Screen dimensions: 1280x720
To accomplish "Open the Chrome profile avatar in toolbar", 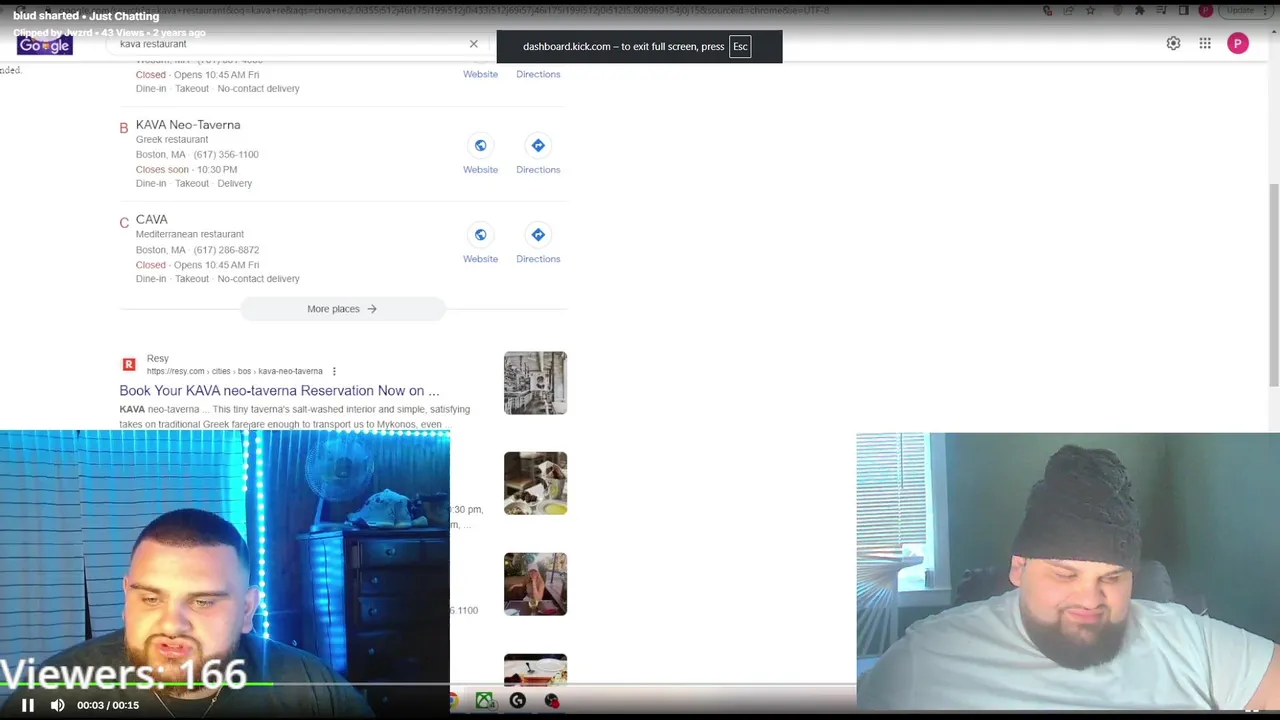I will pyautogui.click(x=1205, y=10).
